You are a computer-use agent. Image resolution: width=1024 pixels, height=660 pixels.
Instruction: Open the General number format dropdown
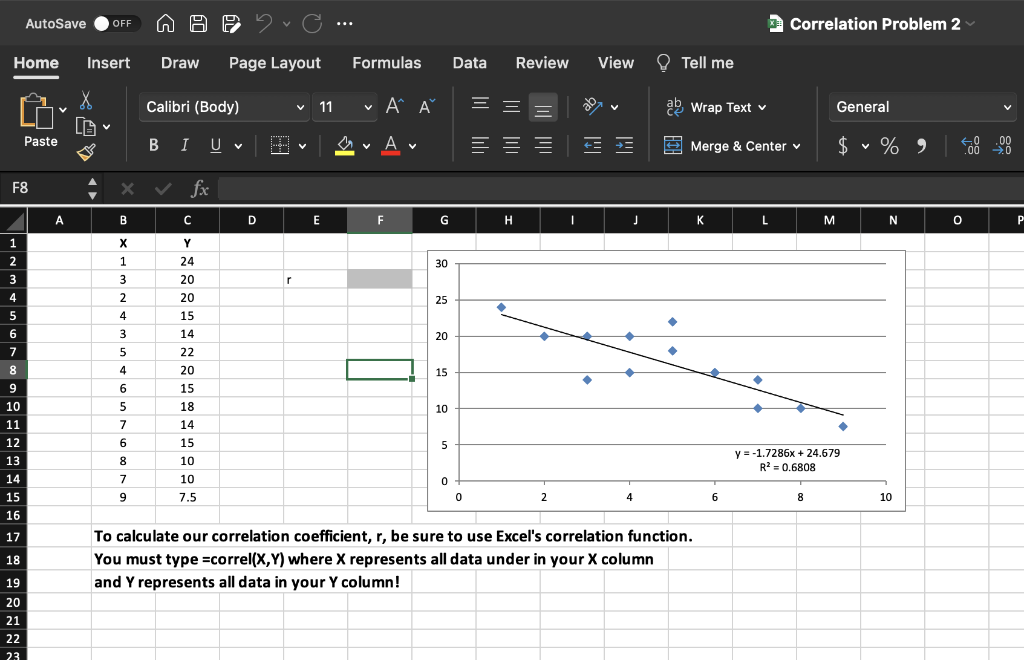click(x=921, y=107)
